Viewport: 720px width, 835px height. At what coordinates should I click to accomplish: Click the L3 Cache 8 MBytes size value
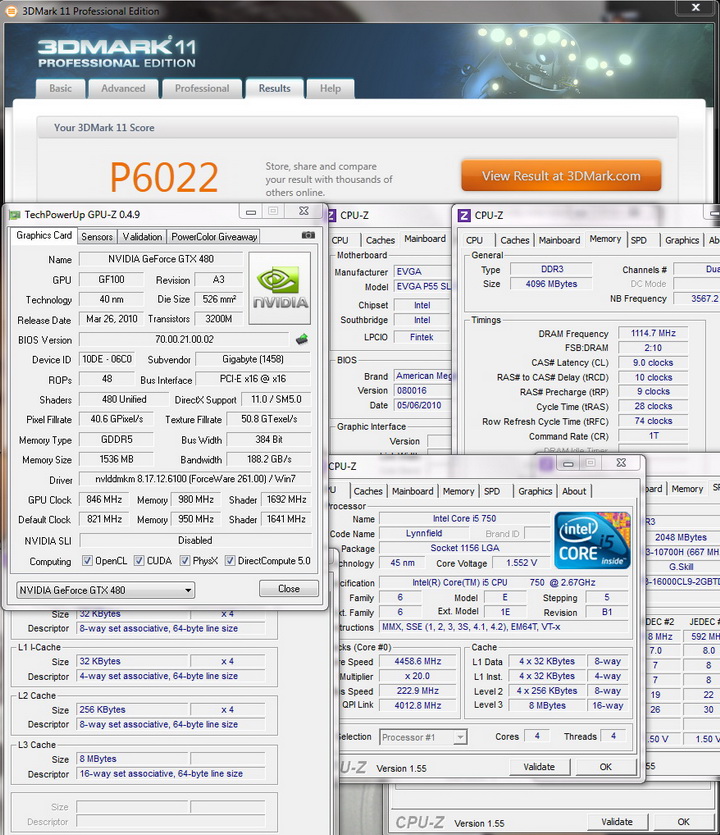click(133, 759)
